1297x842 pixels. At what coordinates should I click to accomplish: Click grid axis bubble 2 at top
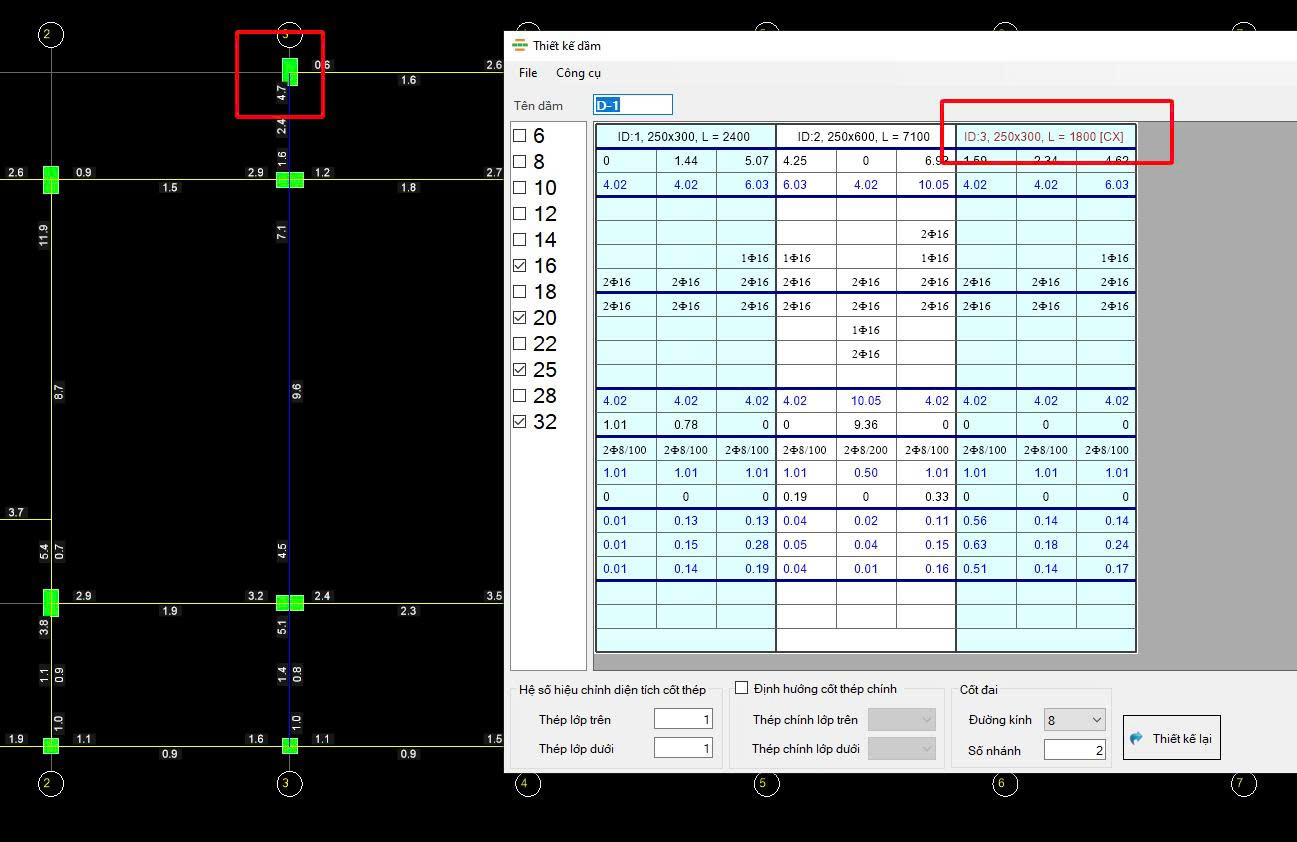(x=50, y=35)
